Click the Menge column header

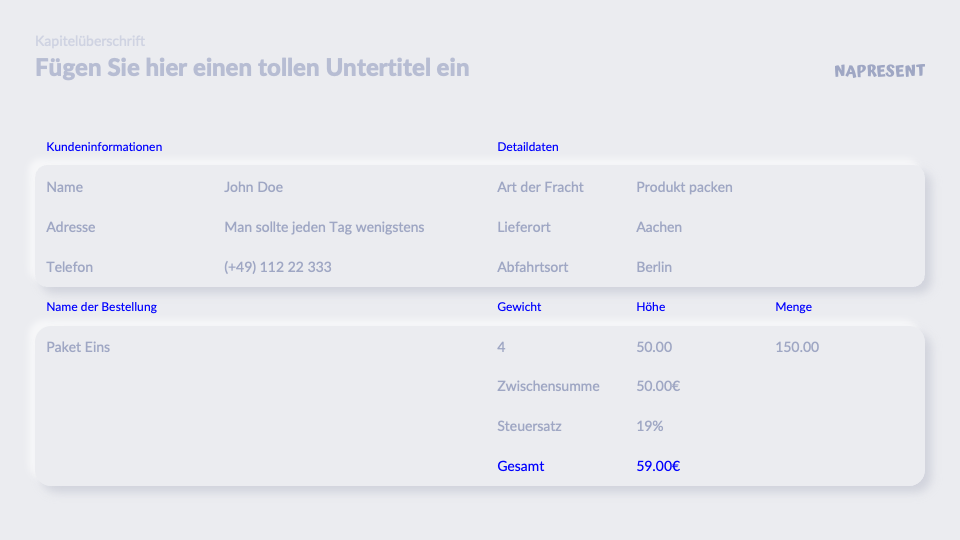click(x=793, y=307)
